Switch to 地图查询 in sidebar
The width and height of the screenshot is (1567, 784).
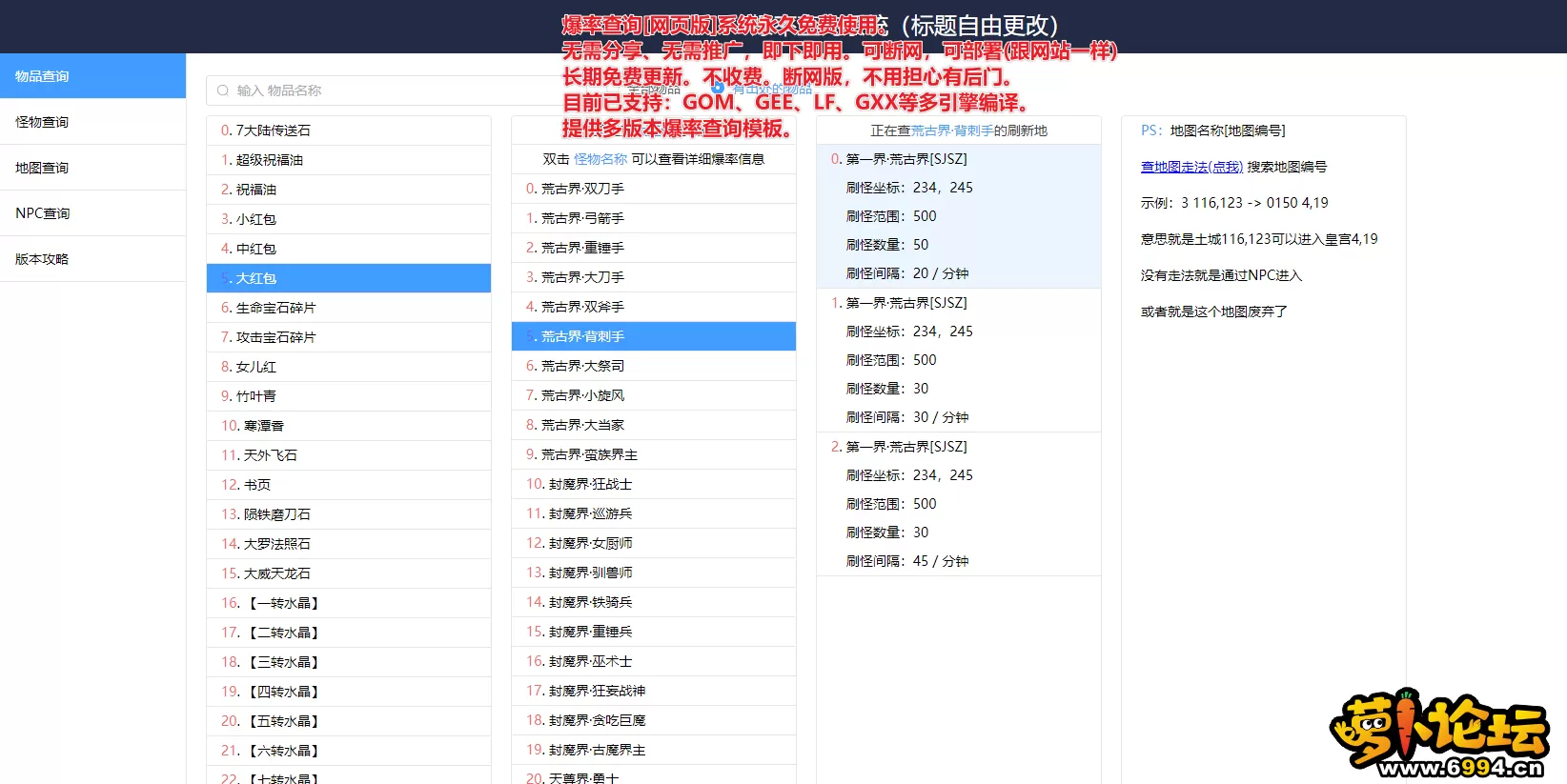click(x=92, y=168)
